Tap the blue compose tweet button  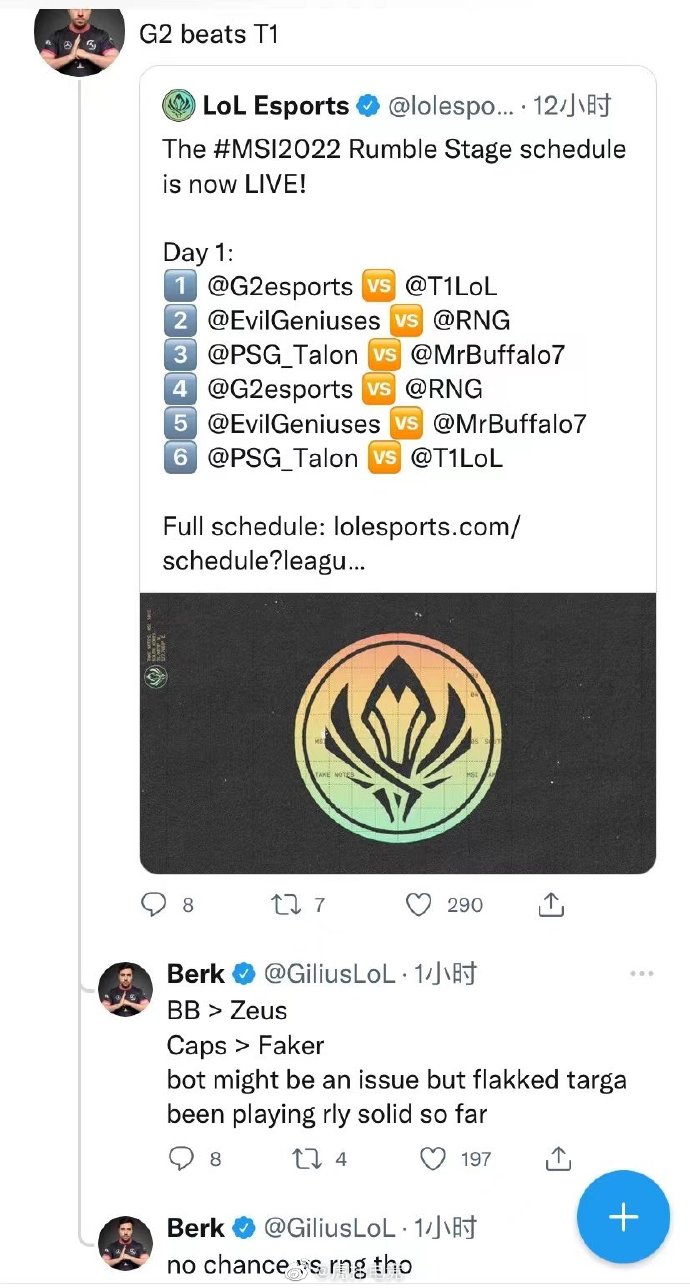[623, 1216]
